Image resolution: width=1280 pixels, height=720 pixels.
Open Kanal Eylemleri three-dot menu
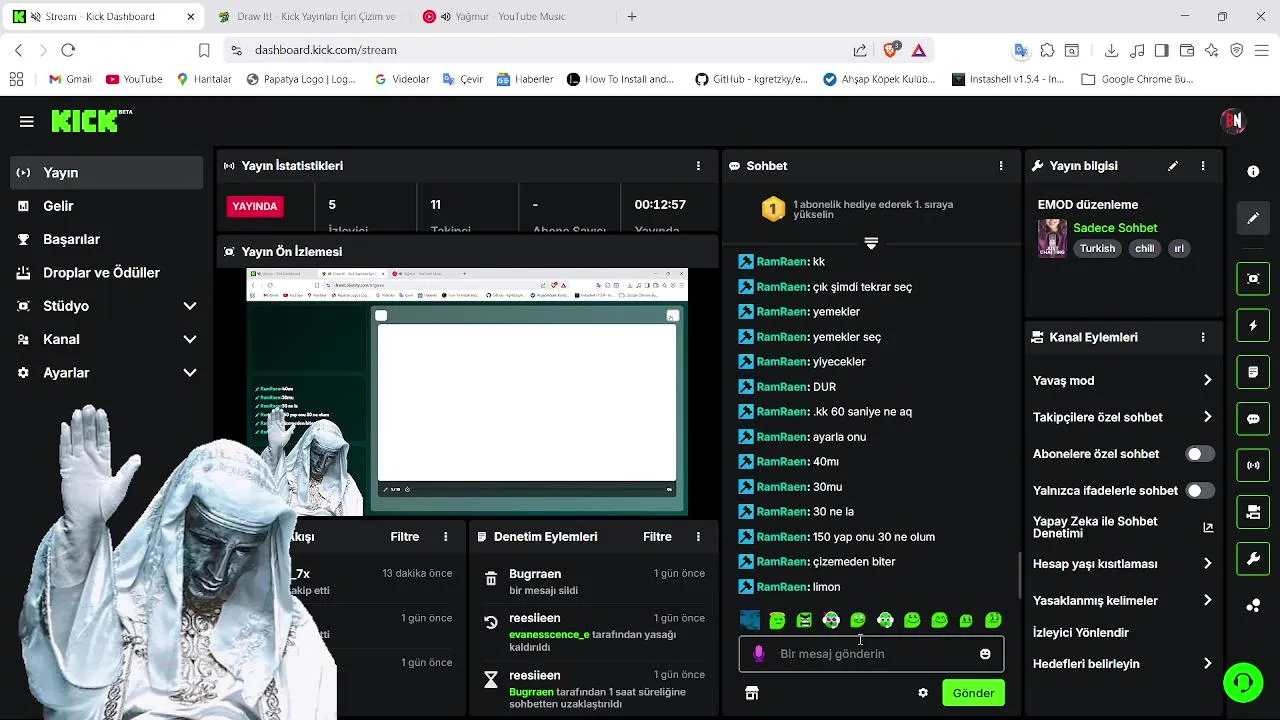(1203, 338)
